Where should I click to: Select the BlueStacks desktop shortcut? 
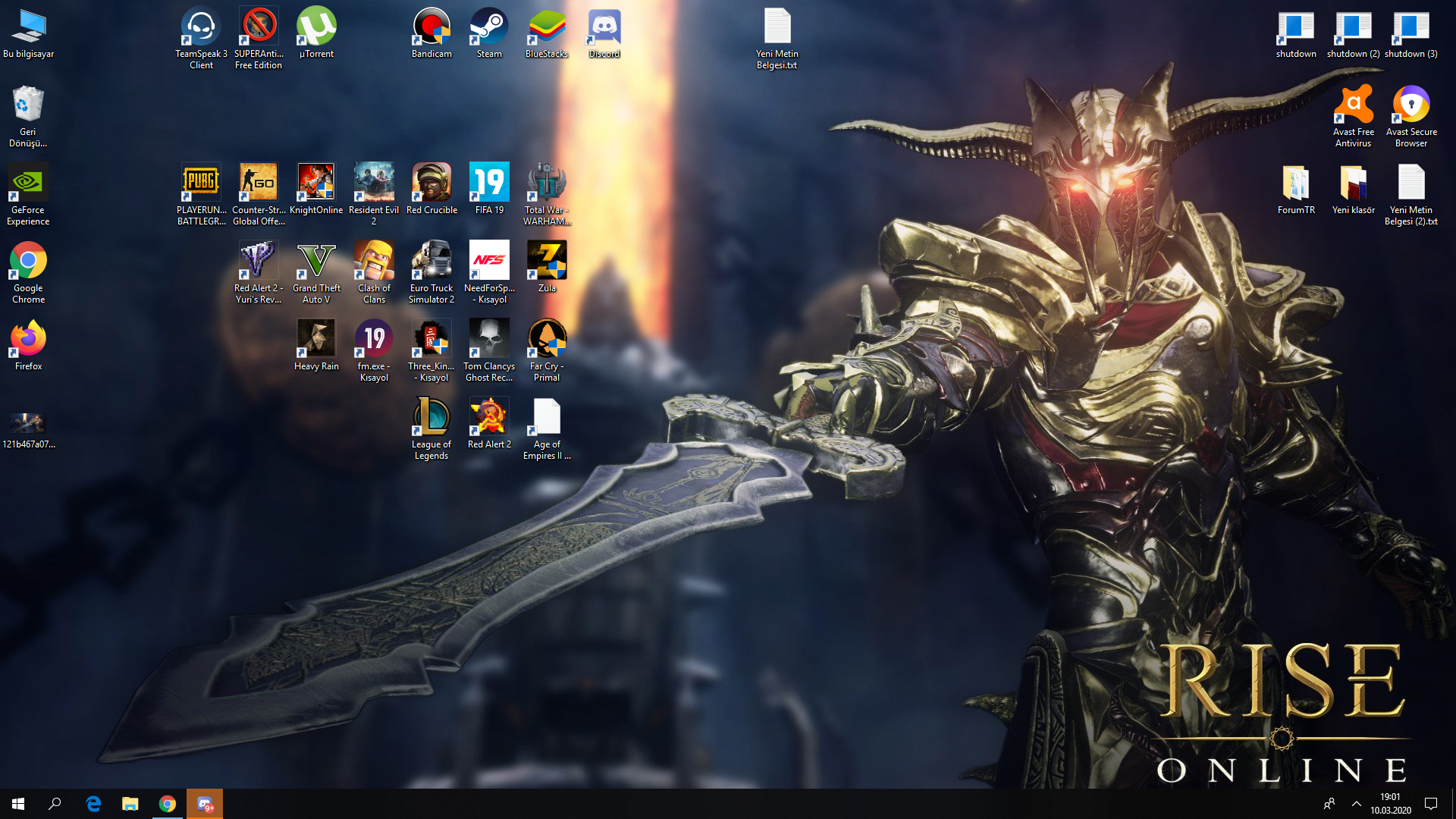pos(548,33)
